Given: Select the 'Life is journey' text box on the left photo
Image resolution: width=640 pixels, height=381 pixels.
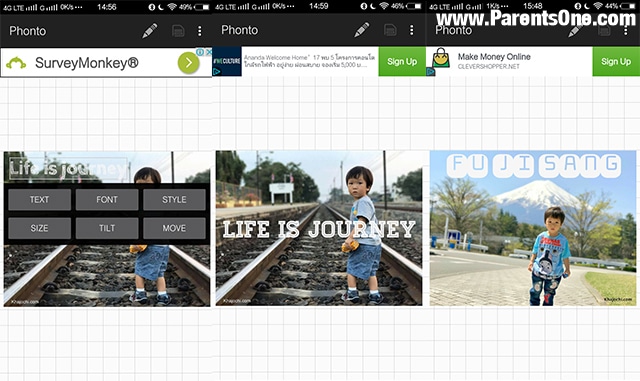Looking at the screenshot, I should (x=68, y=169).
